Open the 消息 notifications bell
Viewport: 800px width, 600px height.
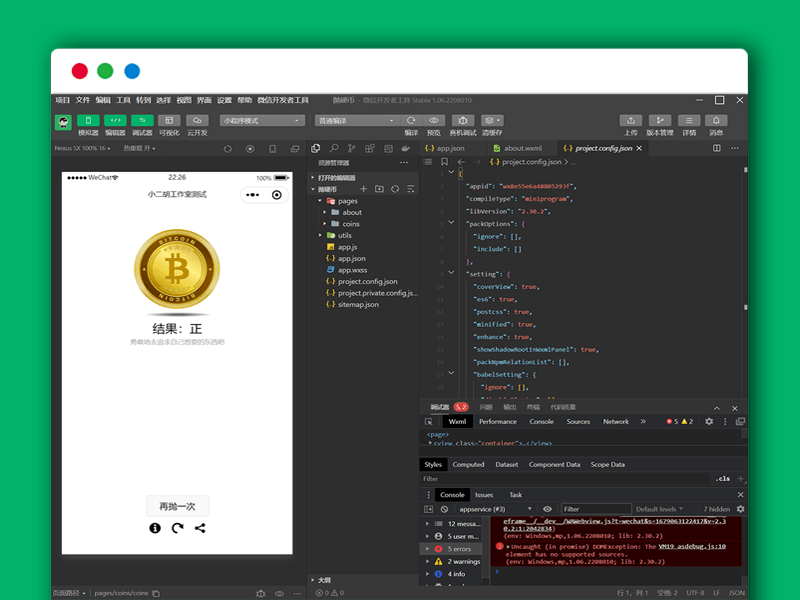(716, 120)
